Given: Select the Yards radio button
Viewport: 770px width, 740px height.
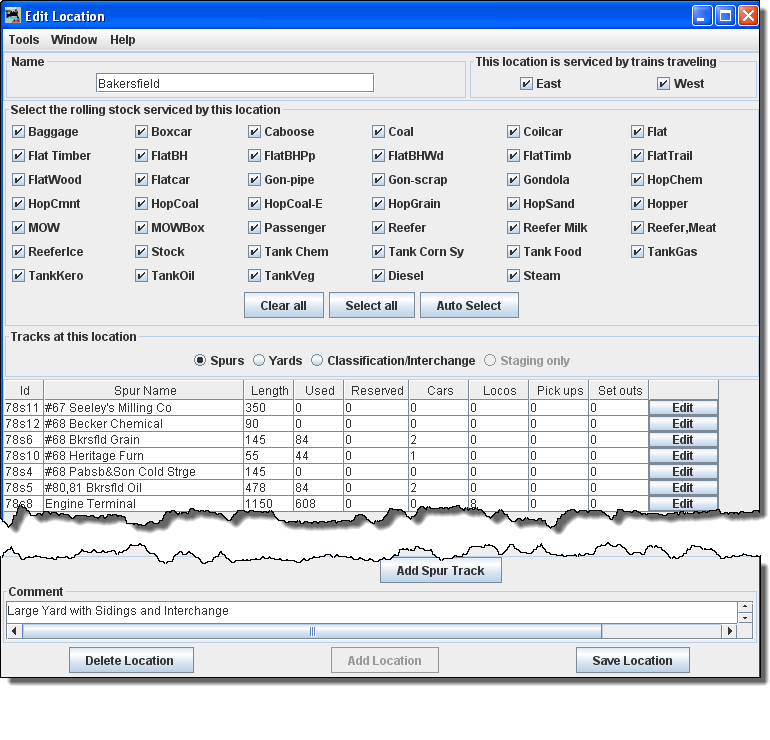Looking at the screenshot, I should (259, 360).
